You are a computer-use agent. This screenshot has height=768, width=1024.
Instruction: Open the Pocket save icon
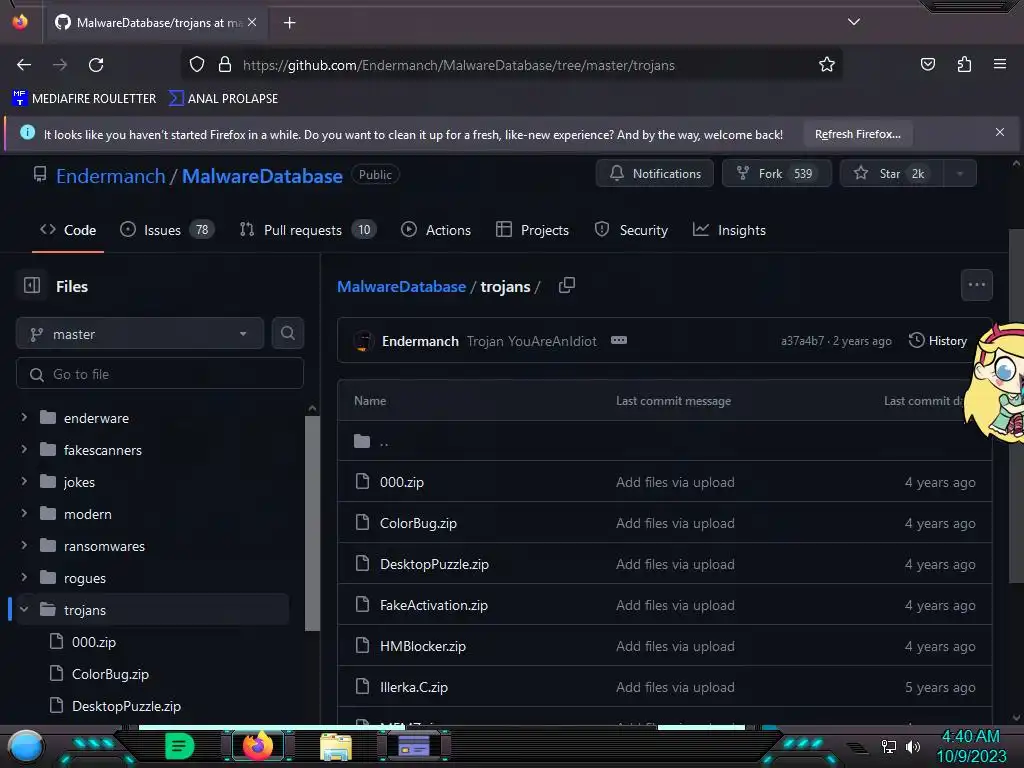tap(927, 65)
